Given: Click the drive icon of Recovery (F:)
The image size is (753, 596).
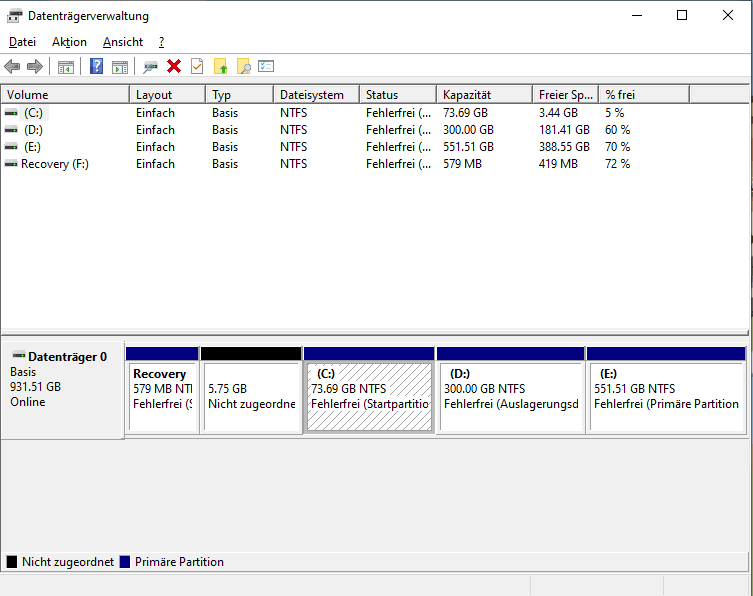Looking at the screenshot, I should coord(11,164).
